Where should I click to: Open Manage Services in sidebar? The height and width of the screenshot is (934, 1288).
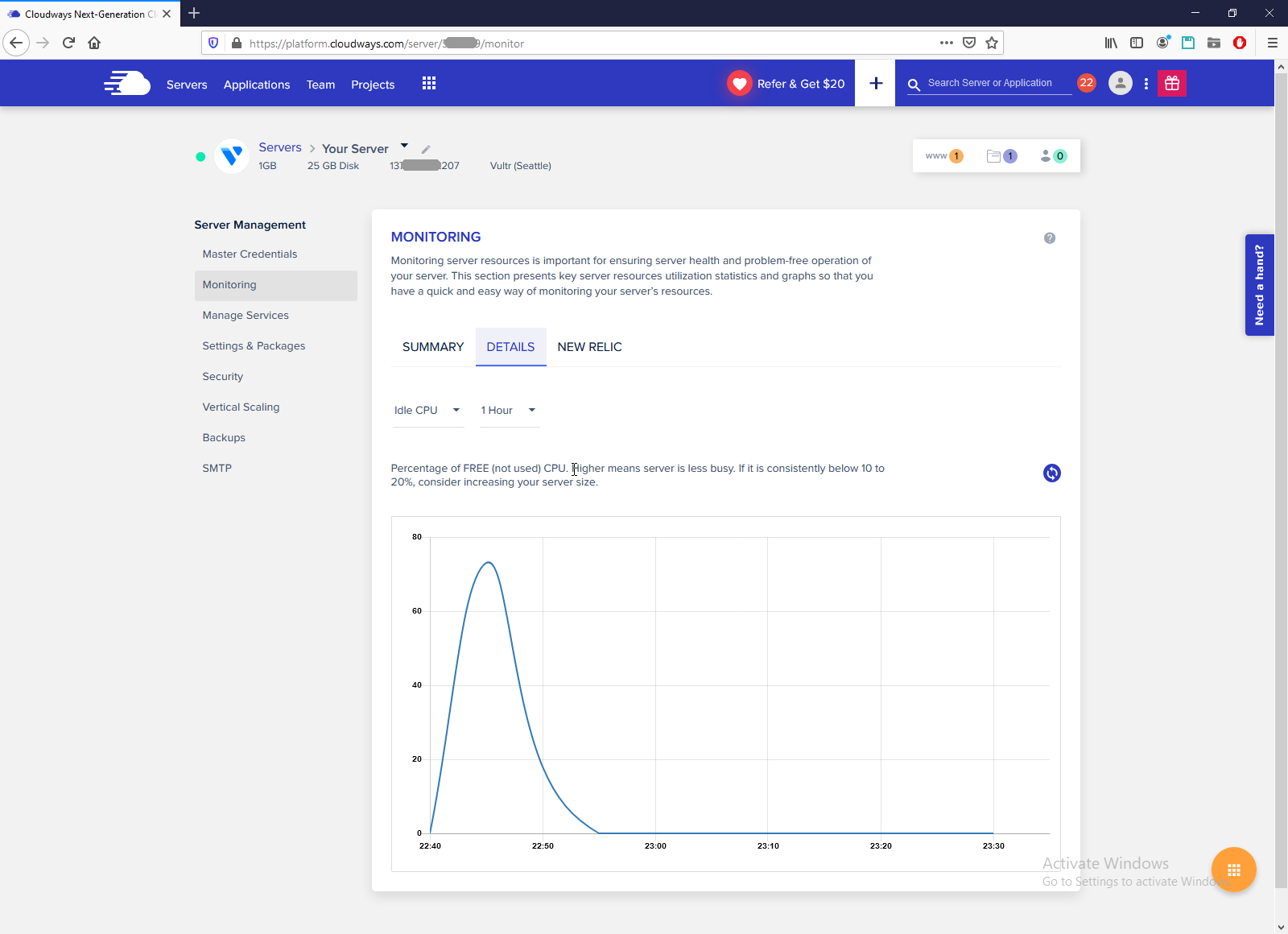coord(246,316)
